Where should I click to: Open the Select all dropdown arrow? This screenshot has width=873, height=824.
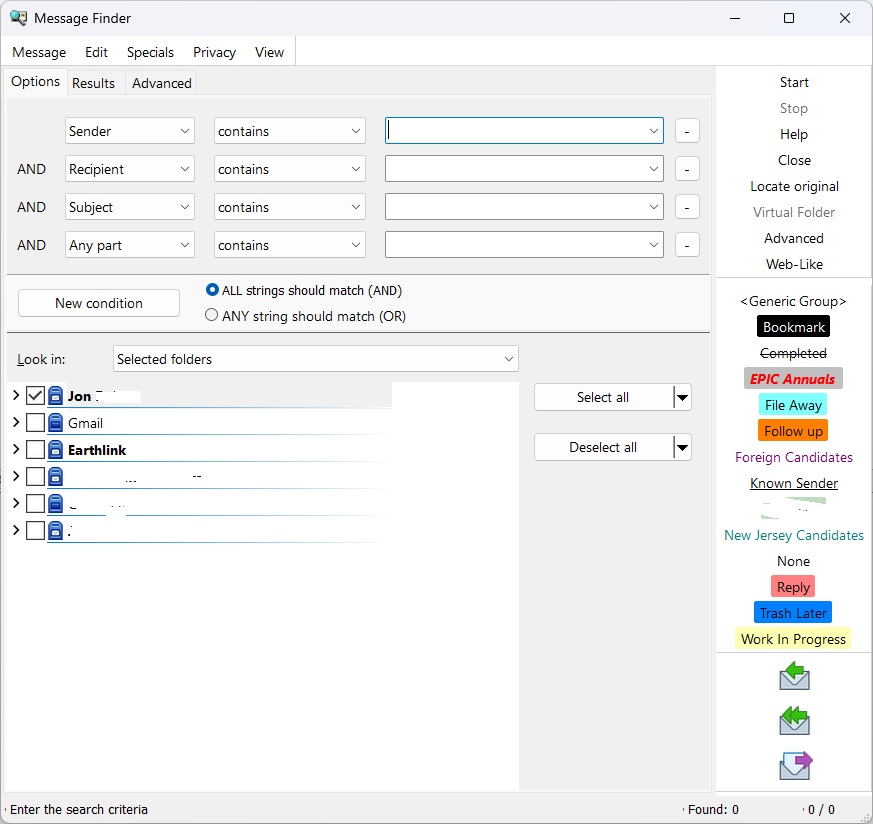point(682,398)
